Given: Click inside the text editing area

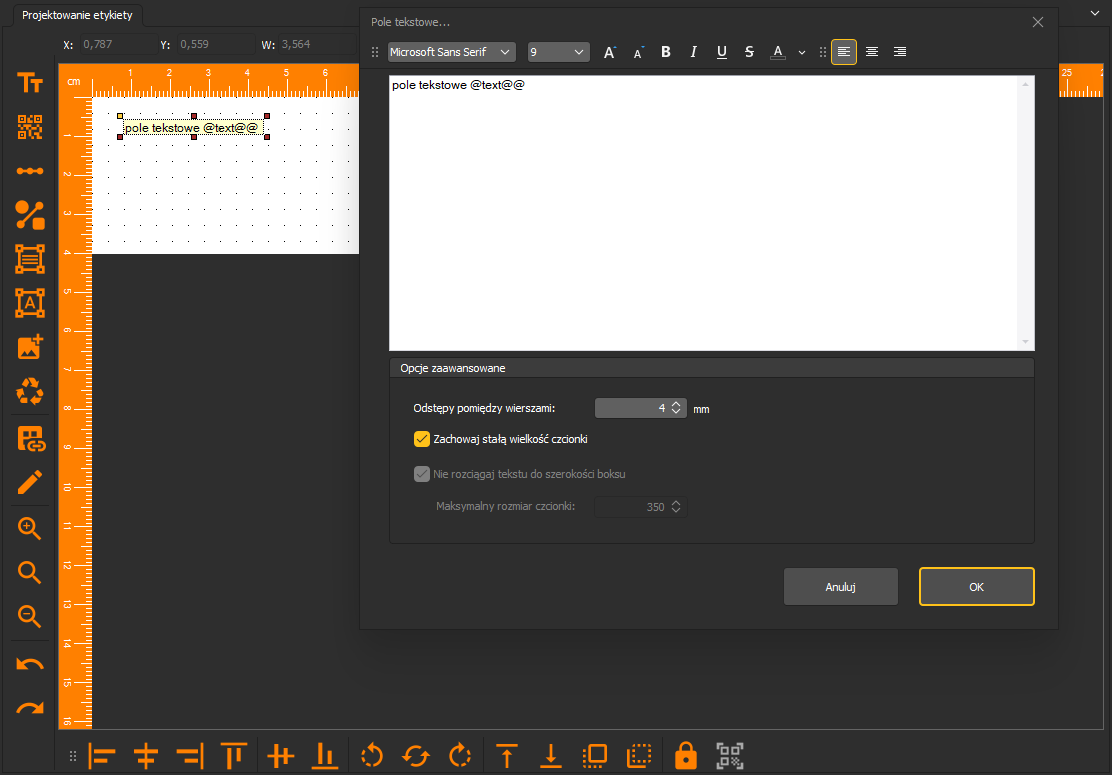Looking at the screenshot, I should (x=704, y=213).
